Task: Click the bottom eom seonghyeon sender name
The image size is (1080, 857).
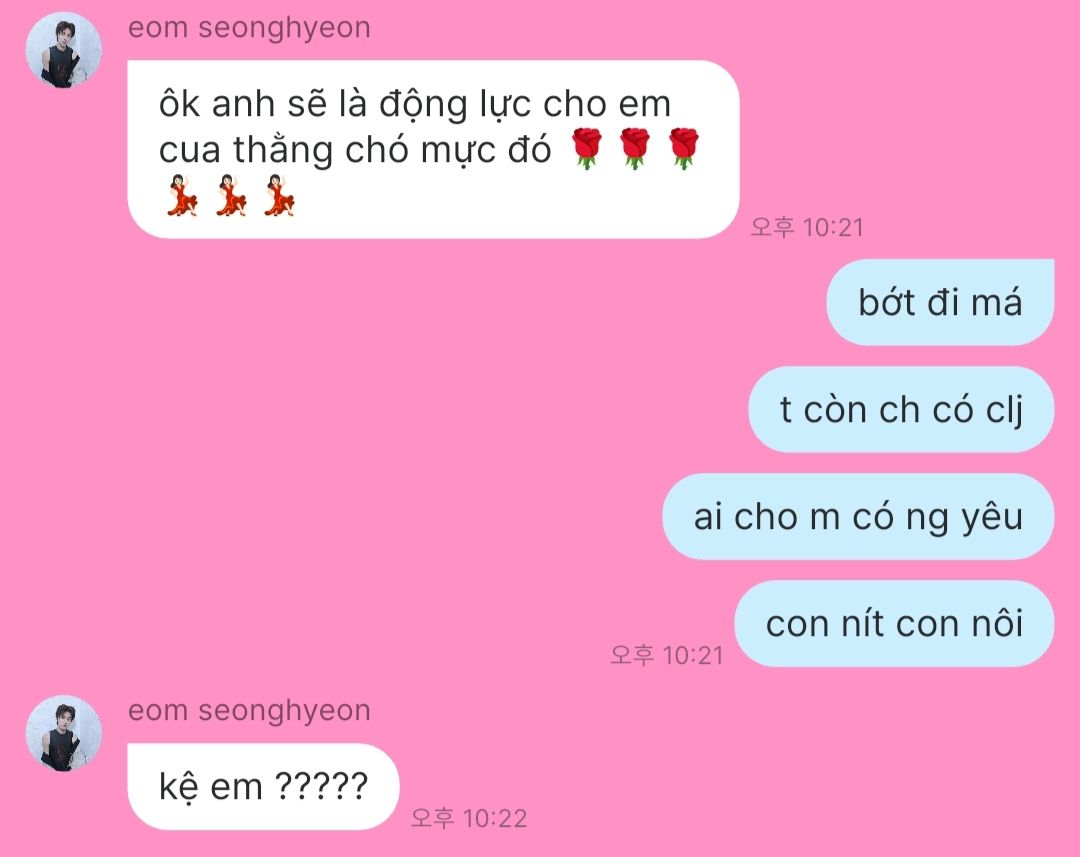Action: pos(249,711)
